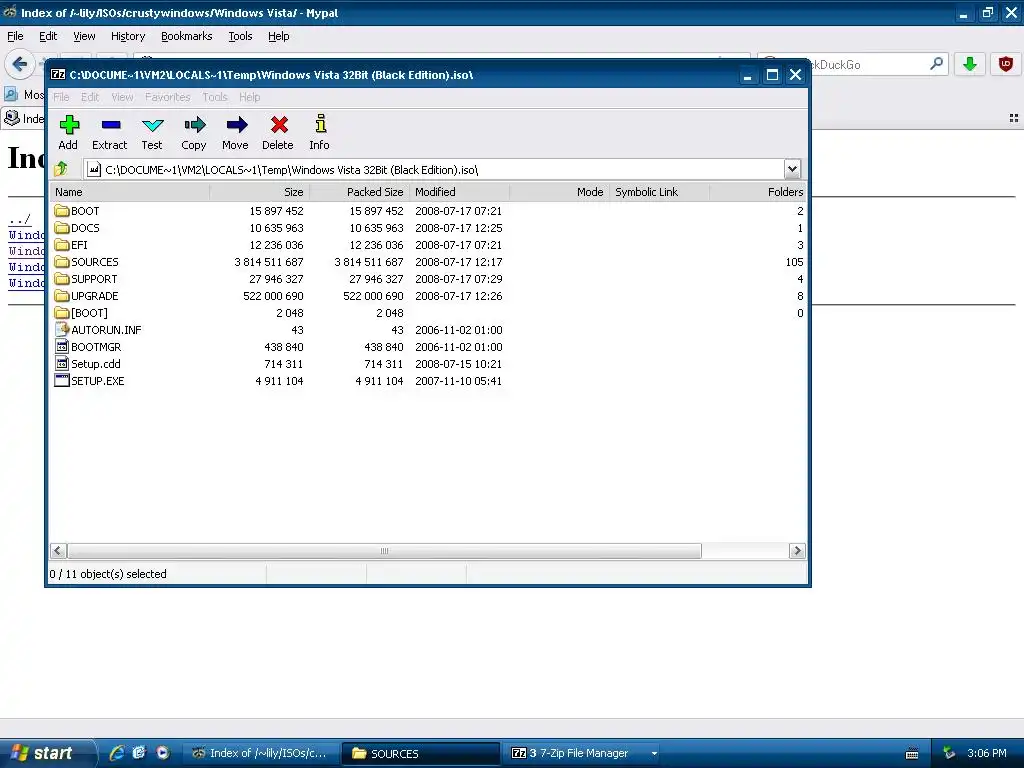Switch to Index of Mypal taskbar button
Viewport: 1024px width, 768px height.
pyautogui.click(x=261, y=753)
